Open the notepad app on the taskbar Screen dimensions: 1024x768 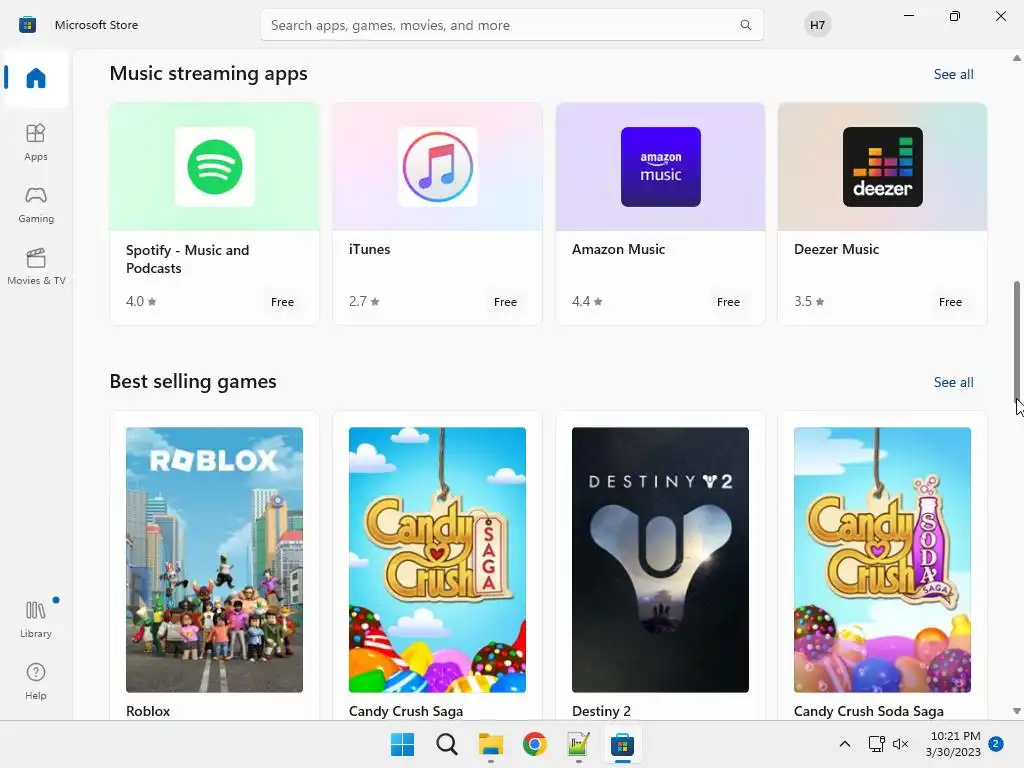(578, 744)
